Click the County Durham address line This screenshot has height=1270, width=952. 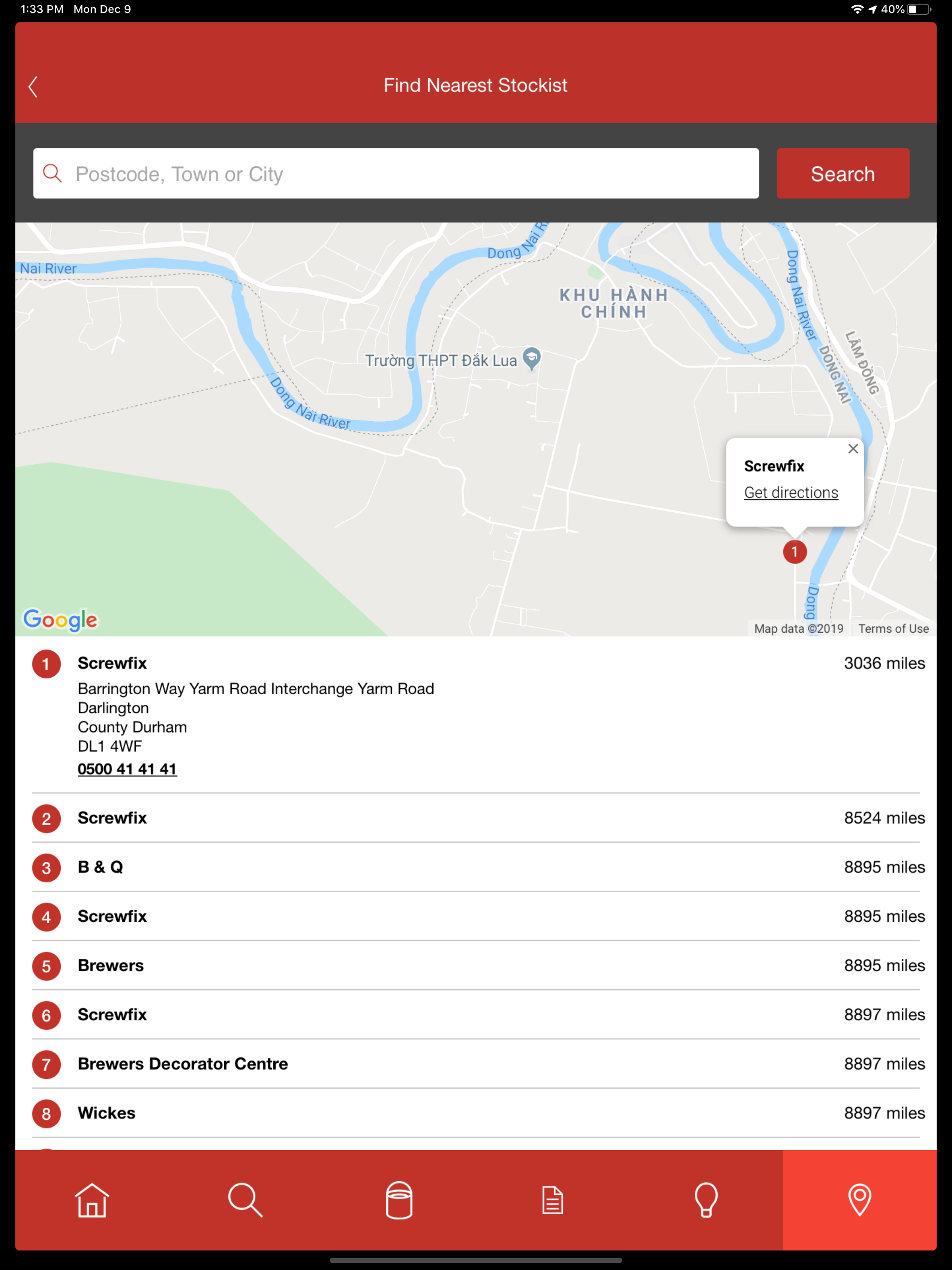tap(132, 727)
